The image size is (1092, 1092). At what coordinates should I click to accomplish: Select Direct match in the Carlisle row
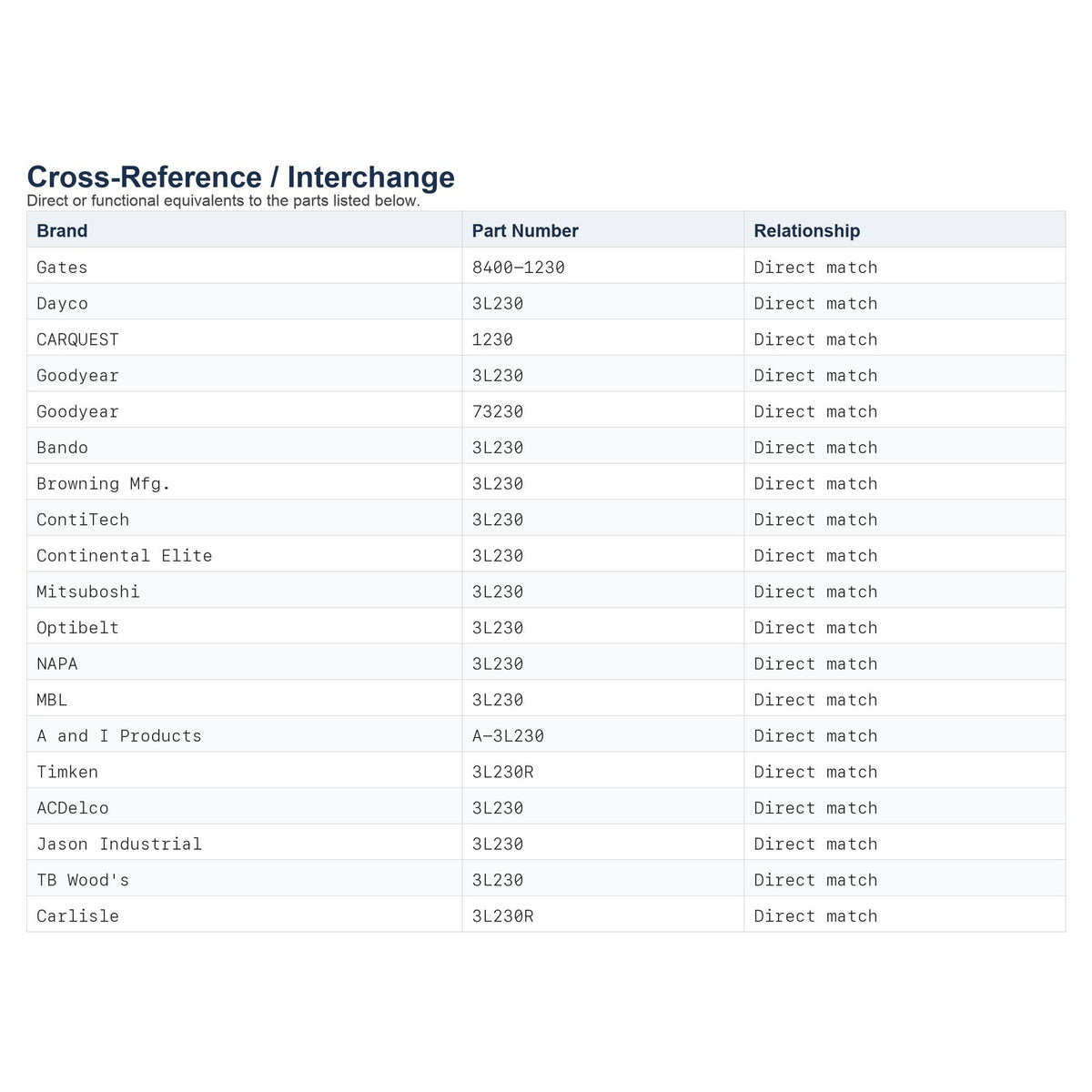[x=816, y=916]
